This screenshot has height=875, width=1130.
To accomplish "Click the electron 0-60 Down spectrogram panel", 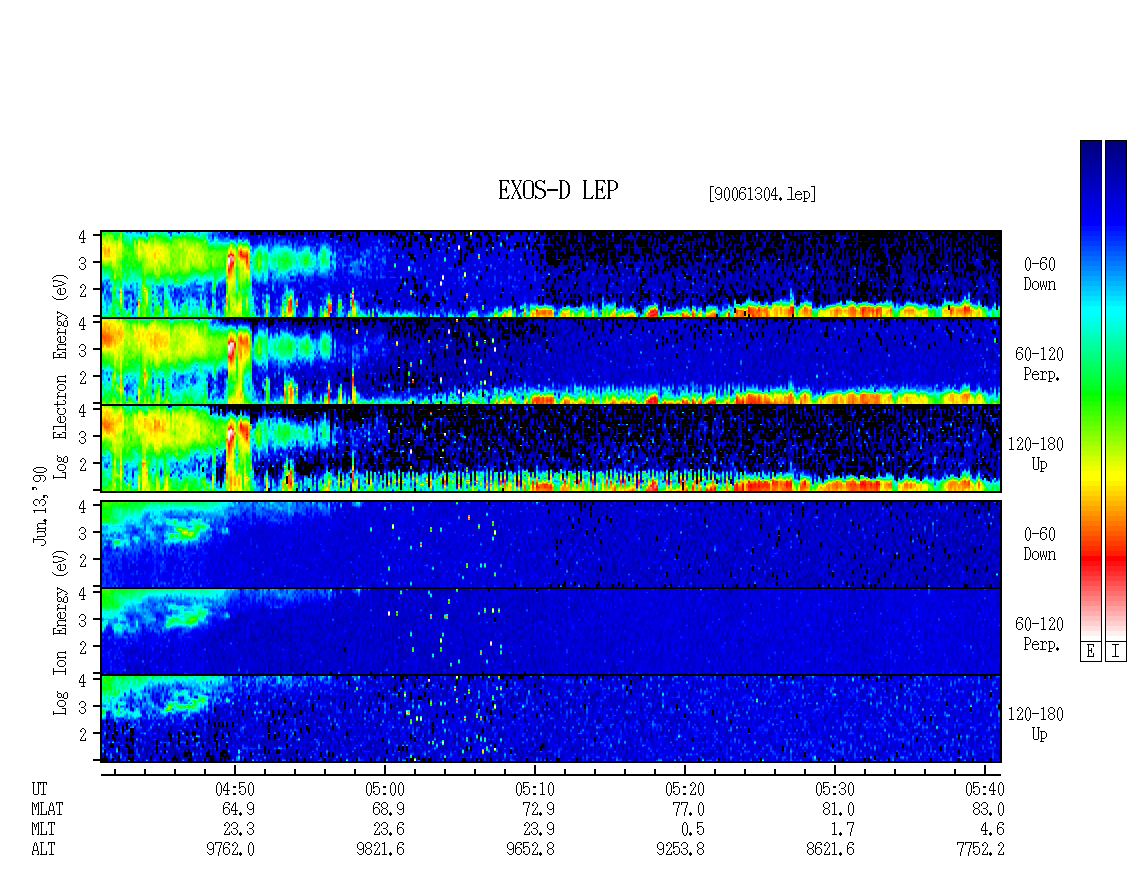I will coord(551,274).
